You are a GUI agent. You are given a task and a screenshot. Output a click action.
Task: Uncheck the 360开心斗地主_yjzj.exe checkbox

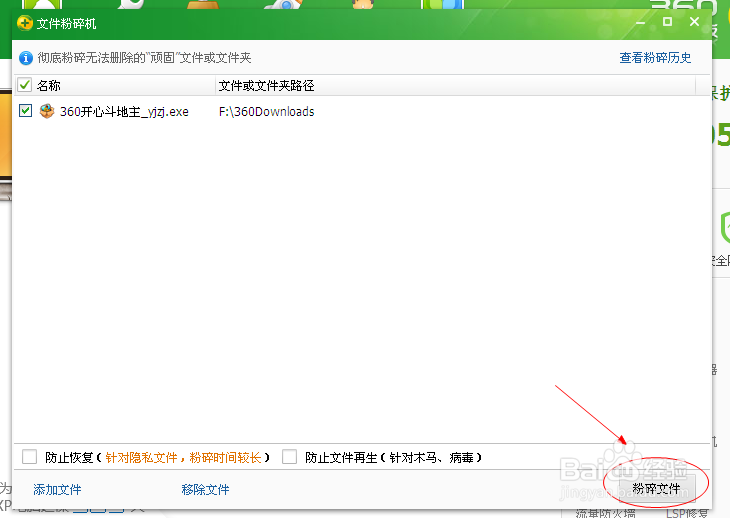(x=25, y=111)
